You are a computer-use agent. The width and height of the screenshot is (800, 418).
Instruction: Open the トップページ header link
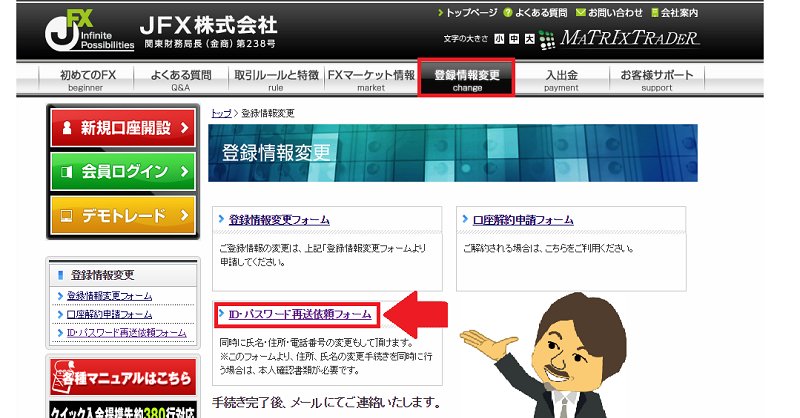(467, 13)
